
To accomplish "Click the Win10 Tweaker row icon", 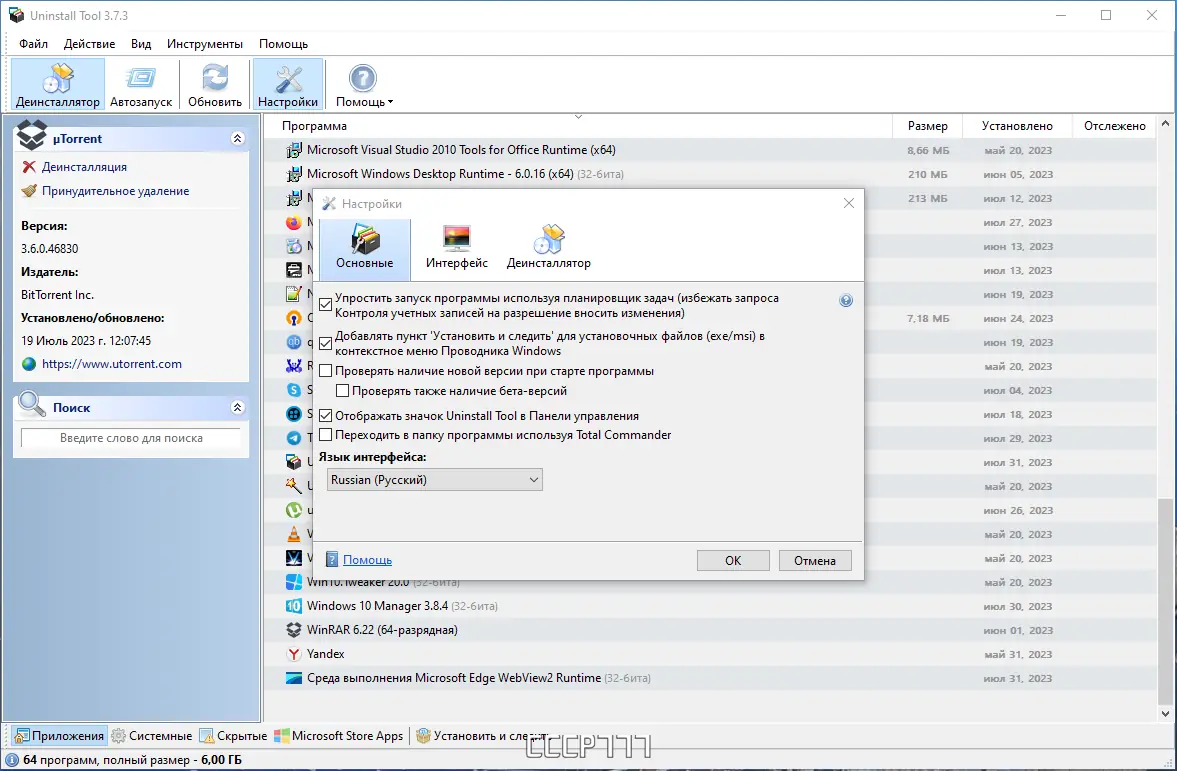I will (x=293, y=582).
